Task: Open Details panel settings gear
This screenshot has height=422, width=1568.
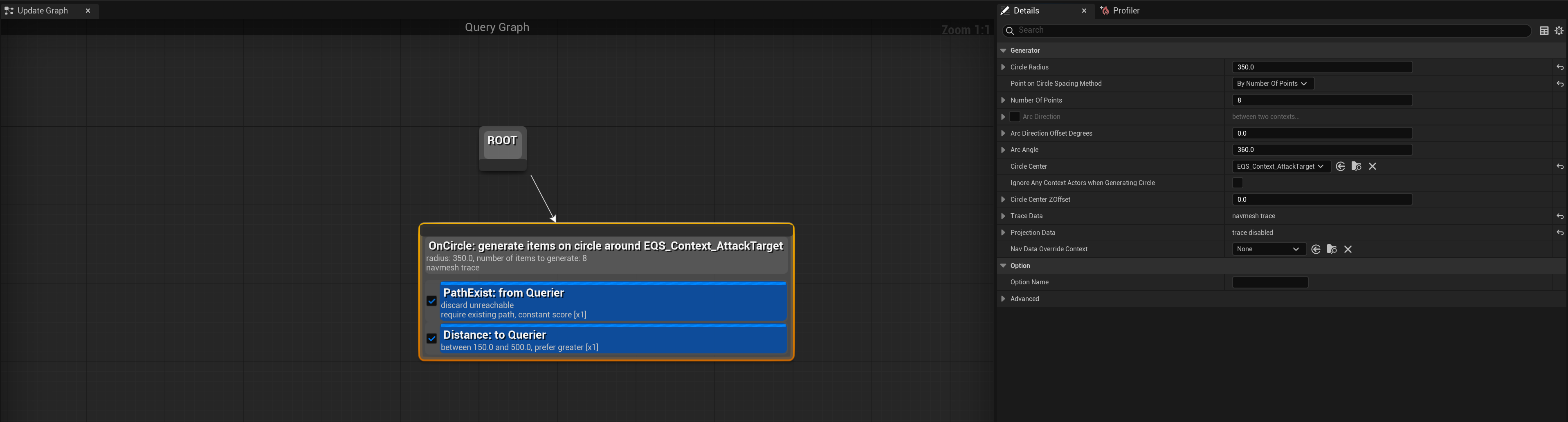Action: coord(1559,30)
